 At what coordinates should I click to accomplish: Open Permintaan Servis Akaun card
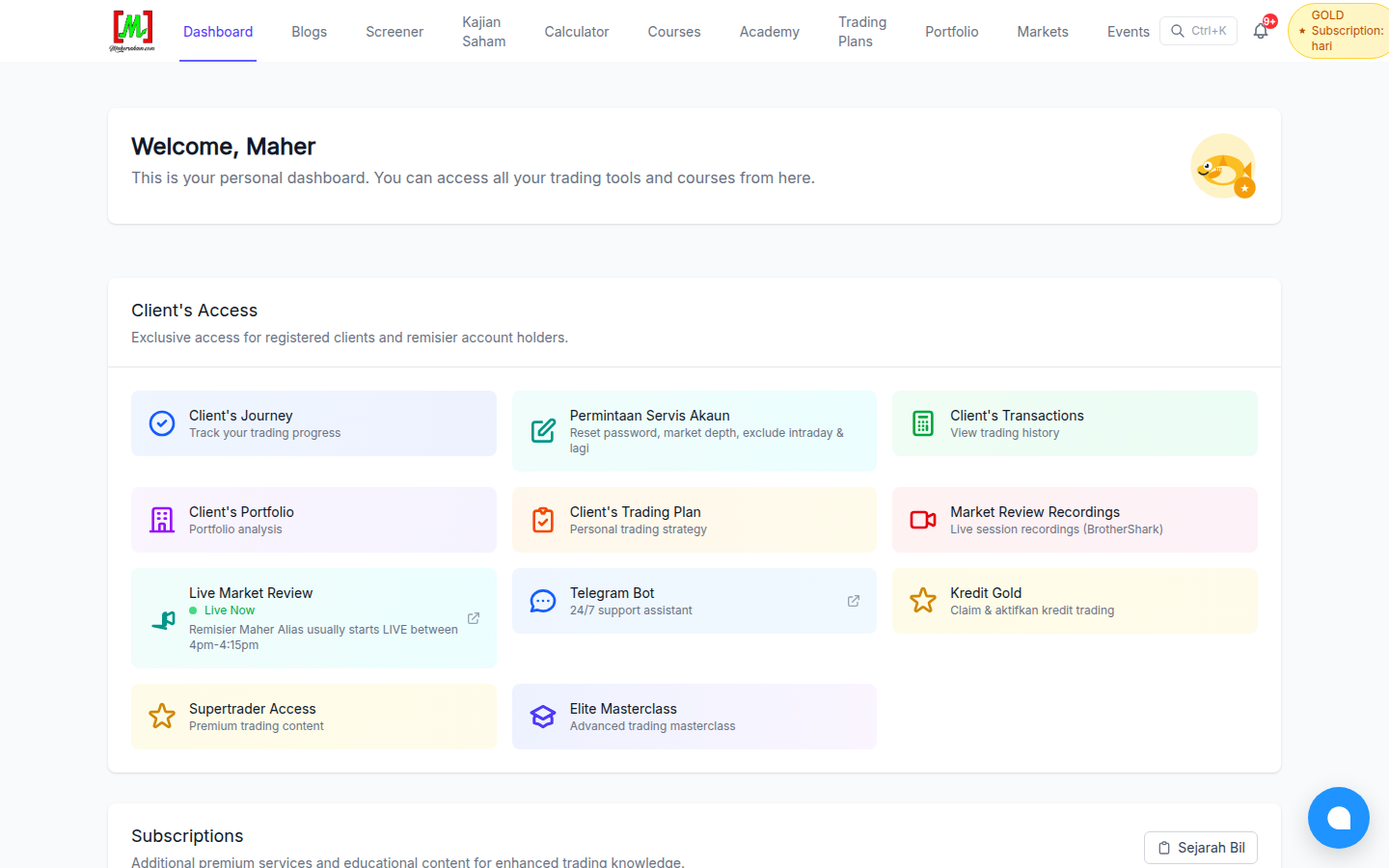(x=694, y=431)
